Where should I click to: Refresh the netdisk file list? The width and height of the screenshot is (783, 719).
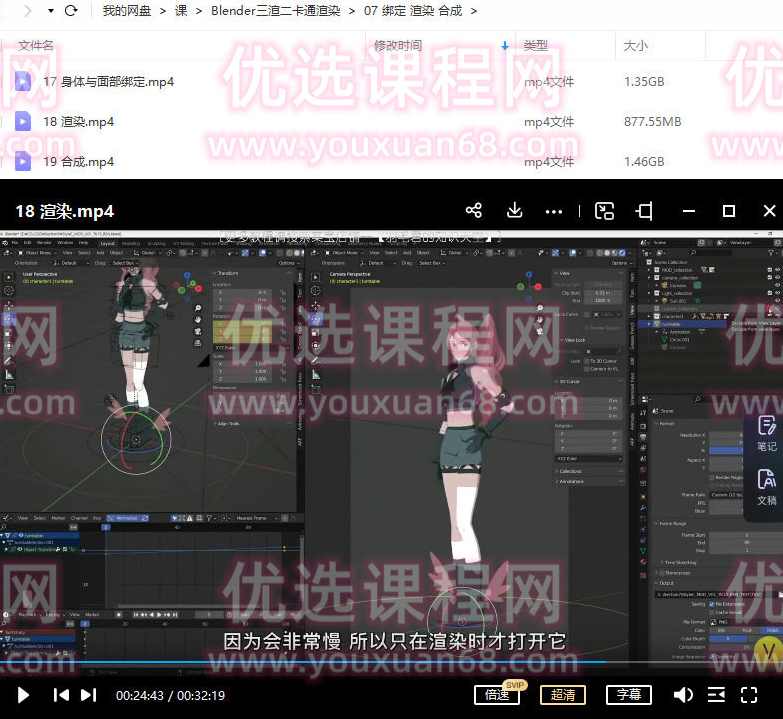tap(71, 10)
